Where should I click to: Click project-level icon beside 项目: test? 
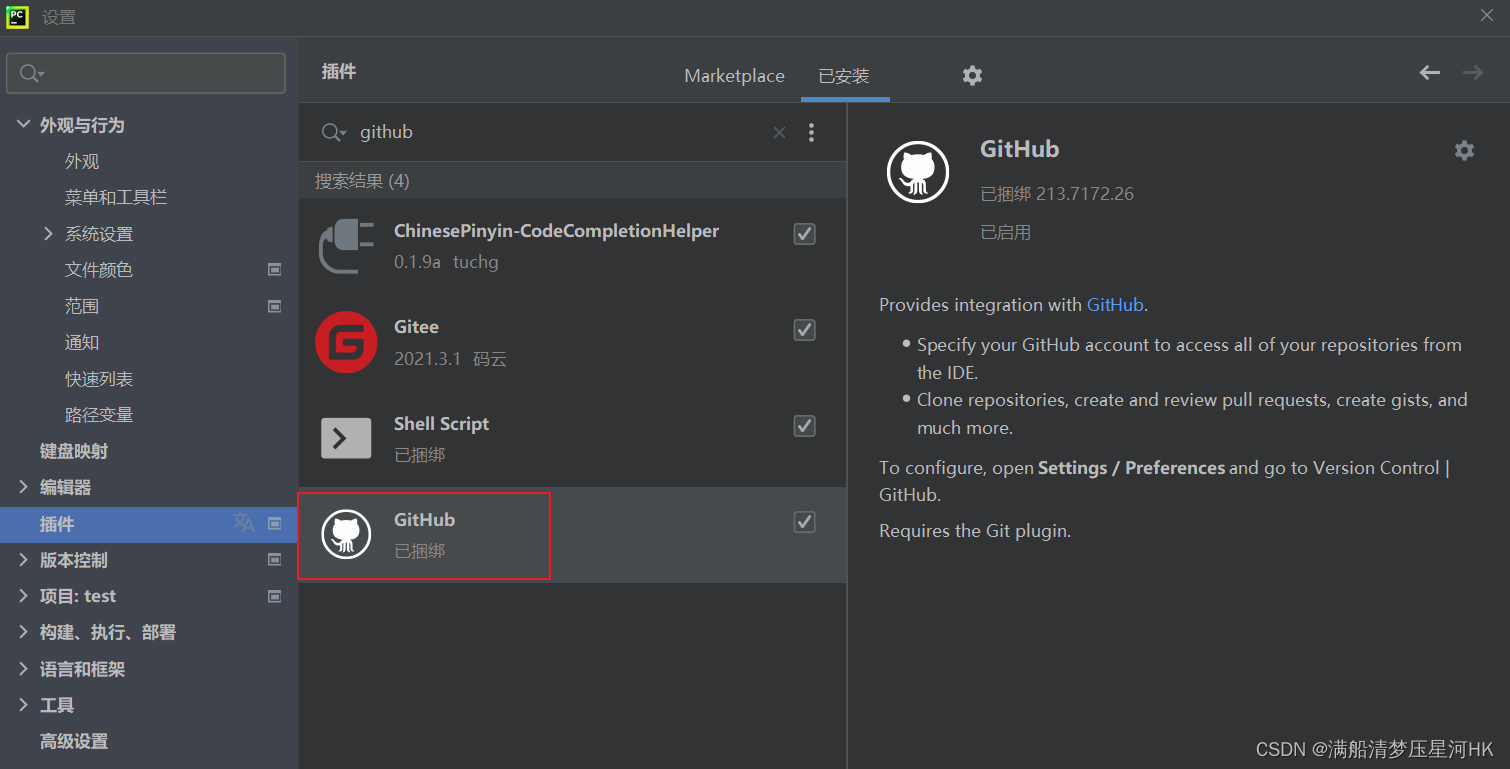(274, 596)
